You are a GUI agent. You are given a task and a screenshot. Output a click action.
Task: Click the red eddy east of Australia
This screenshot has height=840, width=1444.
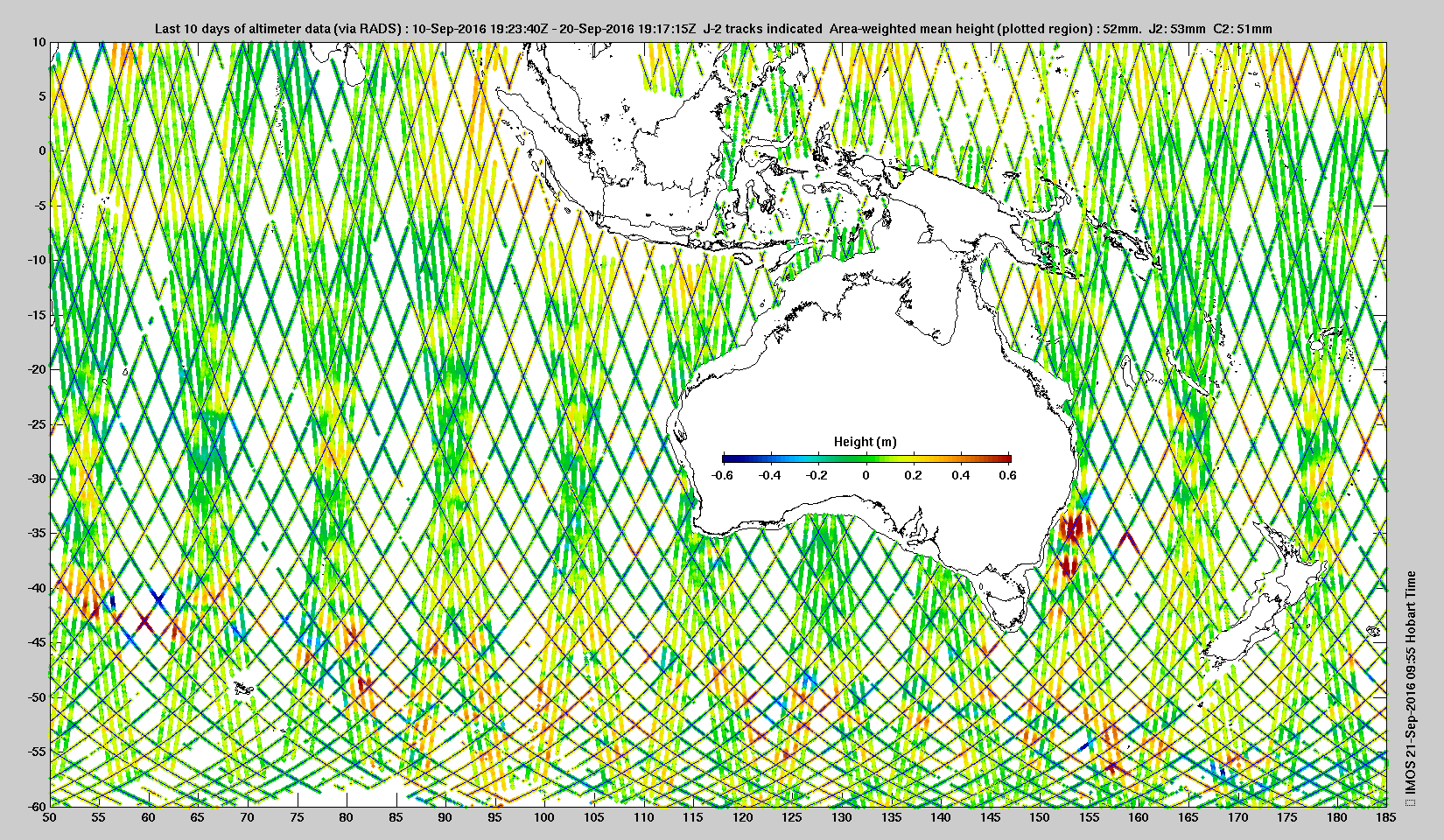click(1070, 529)
